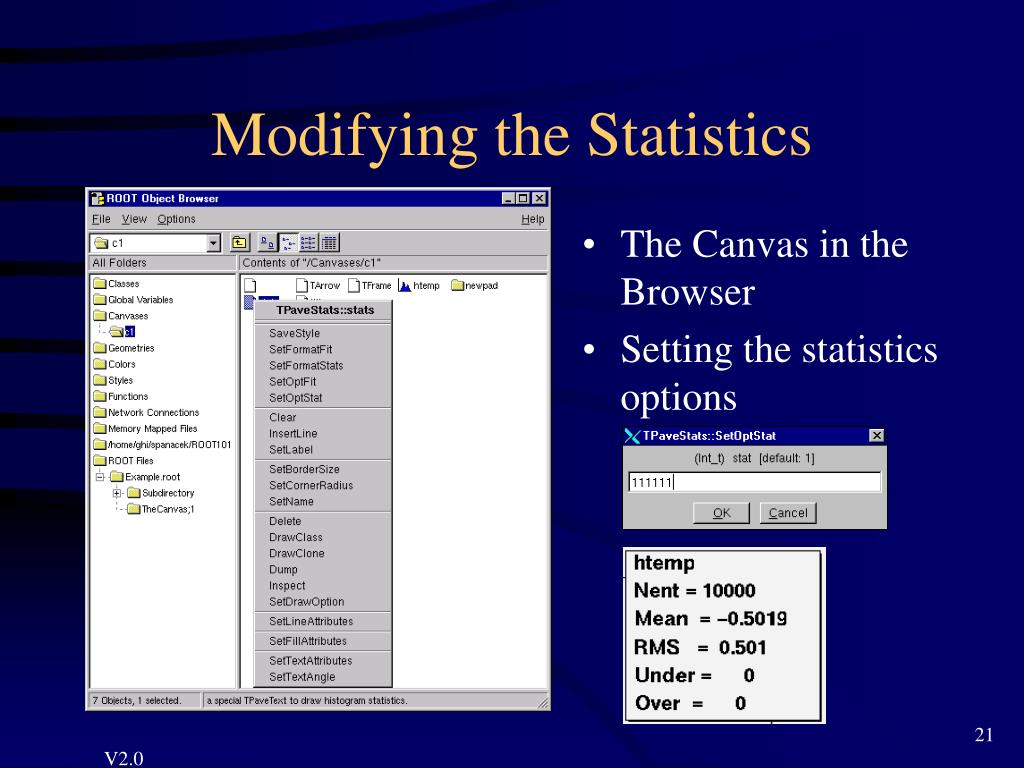Open the Options menu

[x=176, y=219]
